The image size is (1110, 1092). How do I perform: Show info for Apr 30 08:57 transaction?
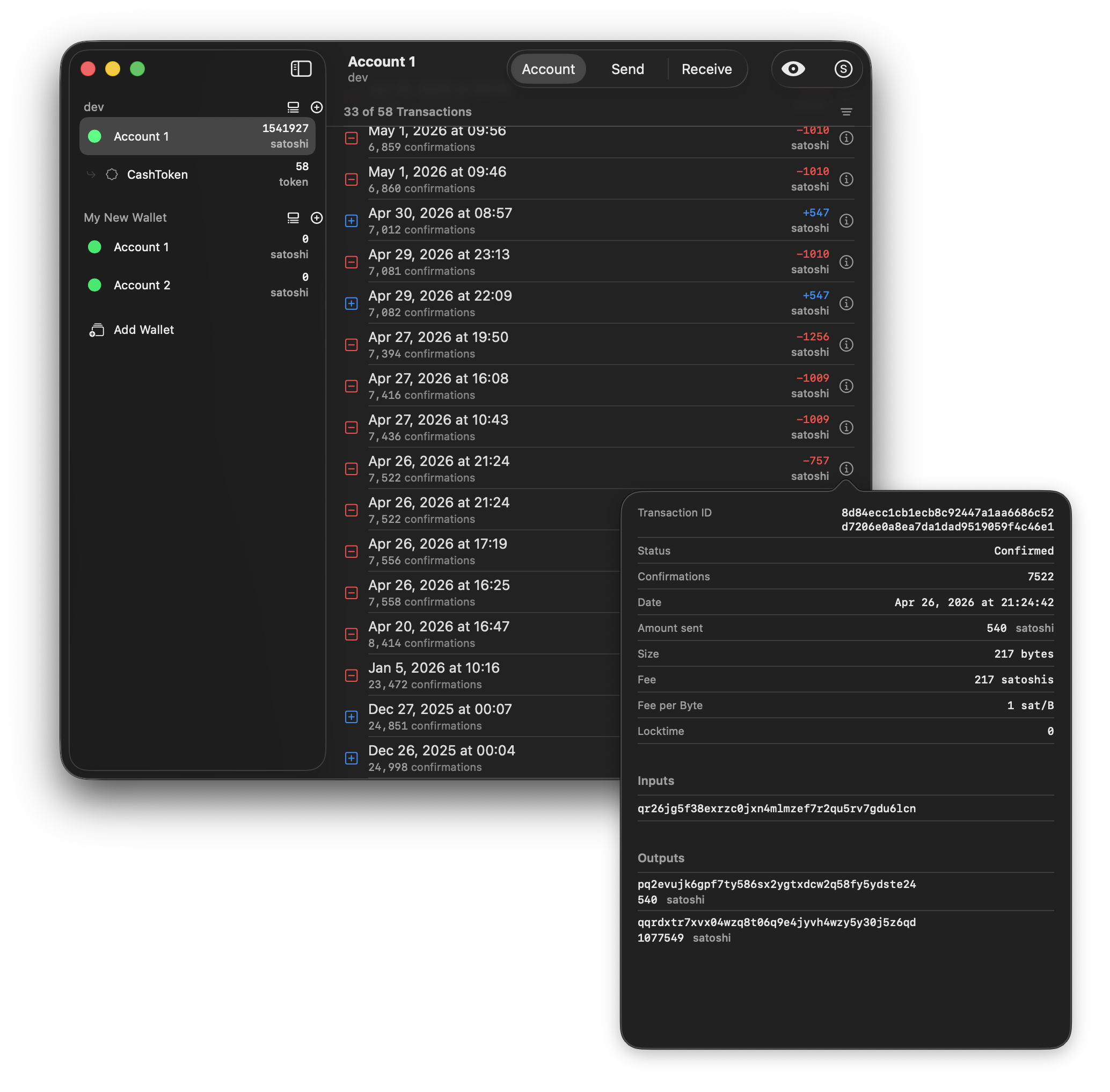tap(846, 221)
